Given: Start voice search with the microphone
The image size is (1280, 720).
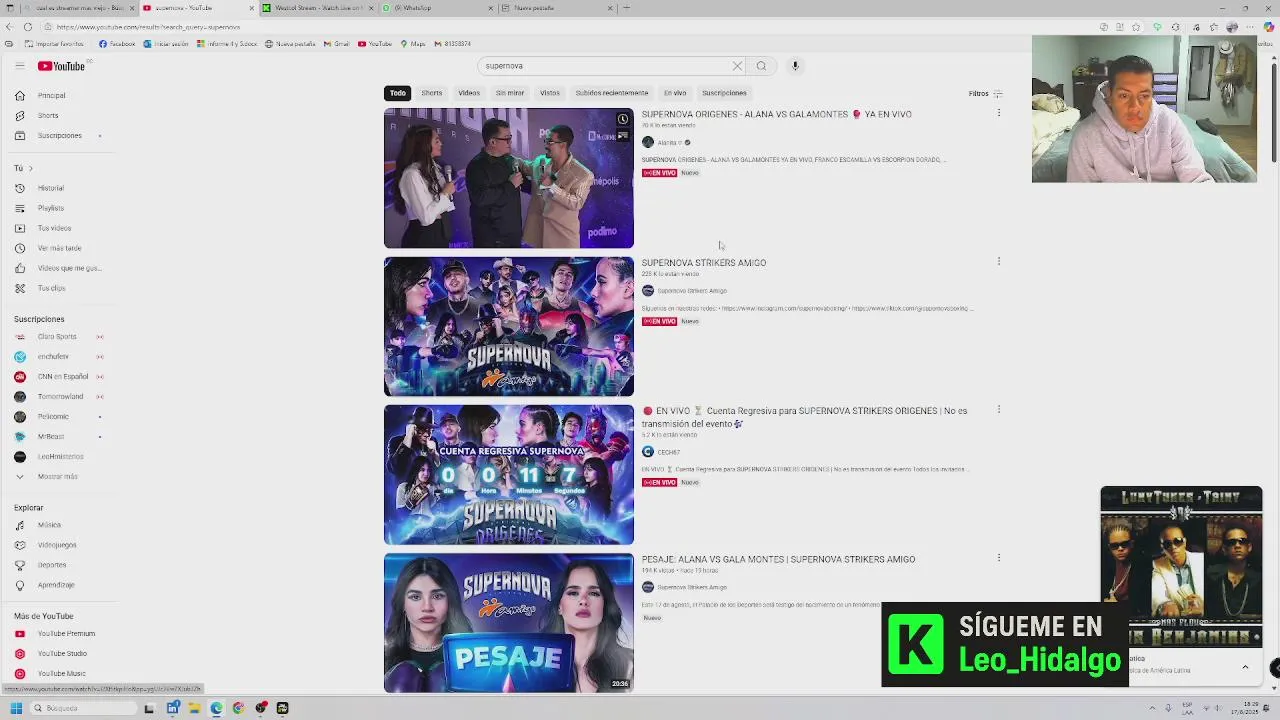Looking at the screenshot, I should point(795,66).
